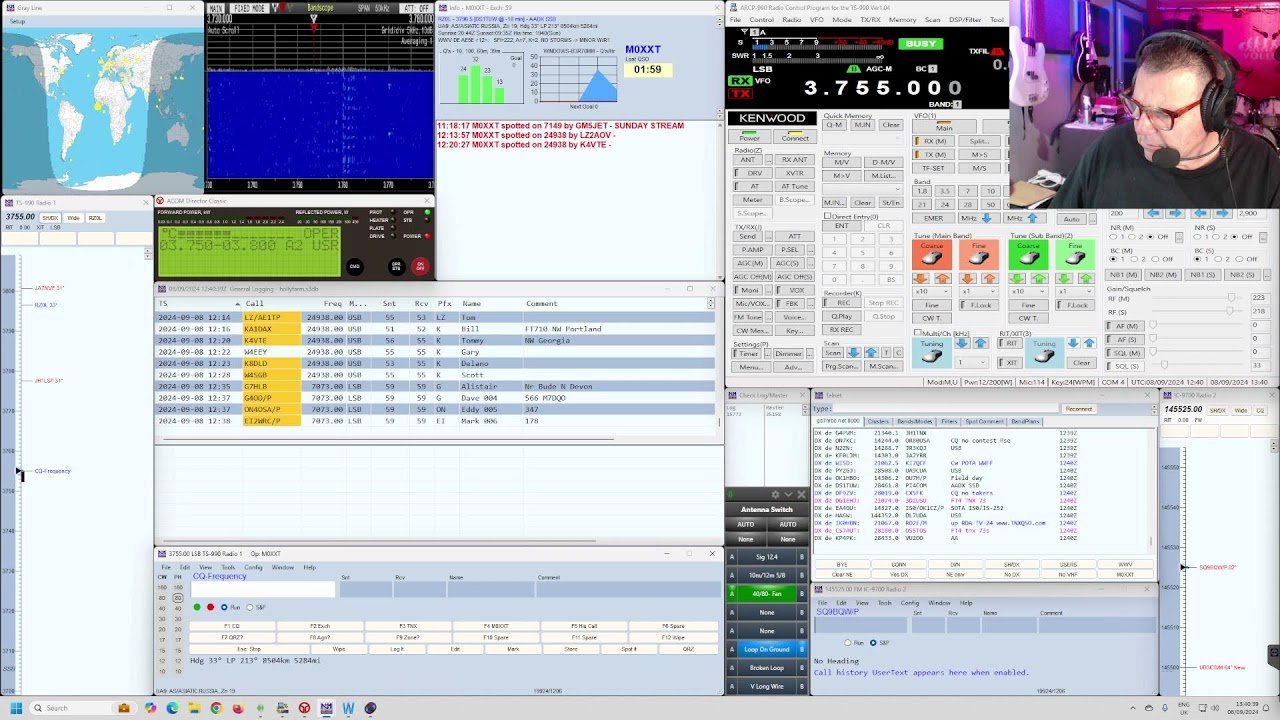Click blue left arrow beside the 200 value
This screenshot has width=1280, height=720.
[x=1153, y=213]
